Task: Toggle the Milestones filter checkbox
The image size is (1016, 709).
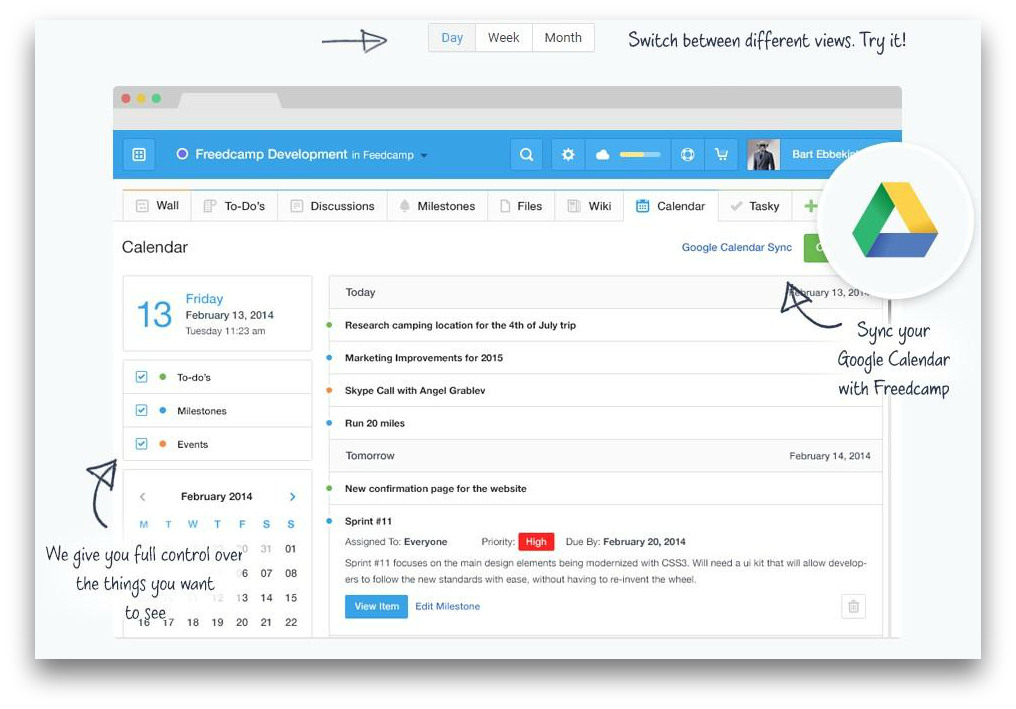Action: click(141, 411)
